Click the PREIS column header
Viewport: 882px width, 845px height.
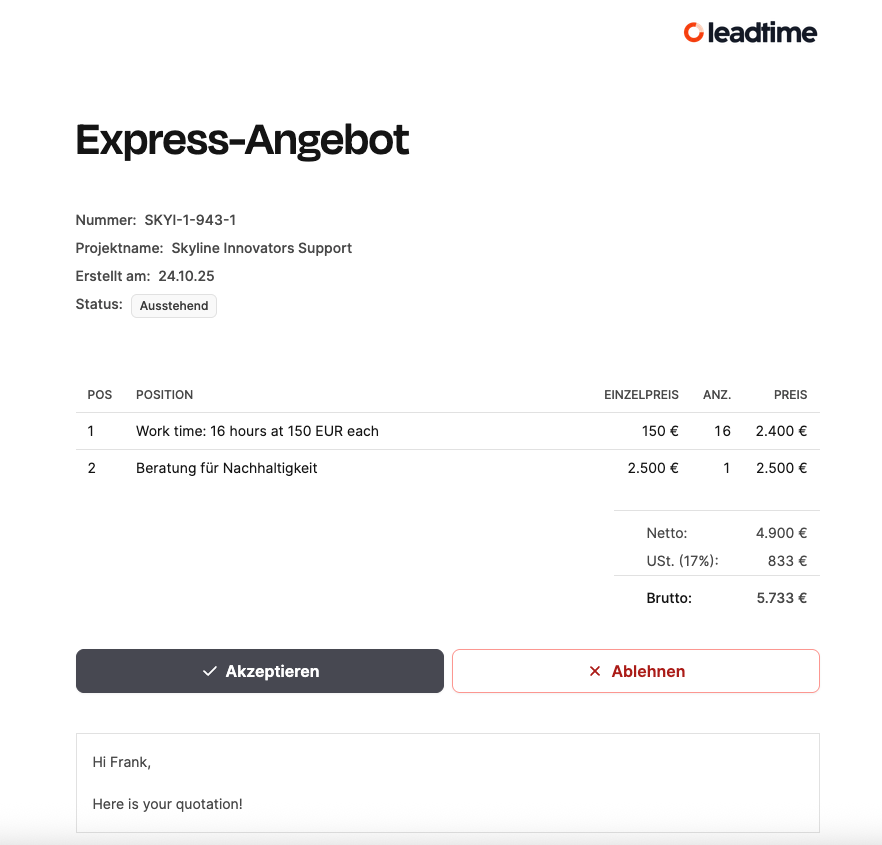tap(790, 395)
